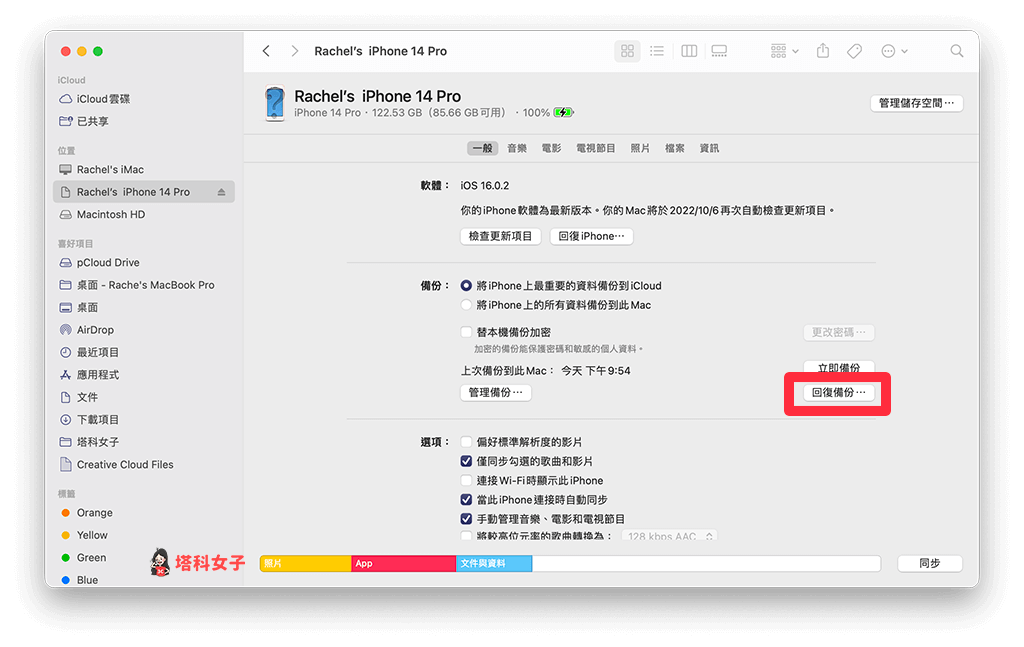
Task: Open the More actions ellipsis menu
Action: click(894, 51)
